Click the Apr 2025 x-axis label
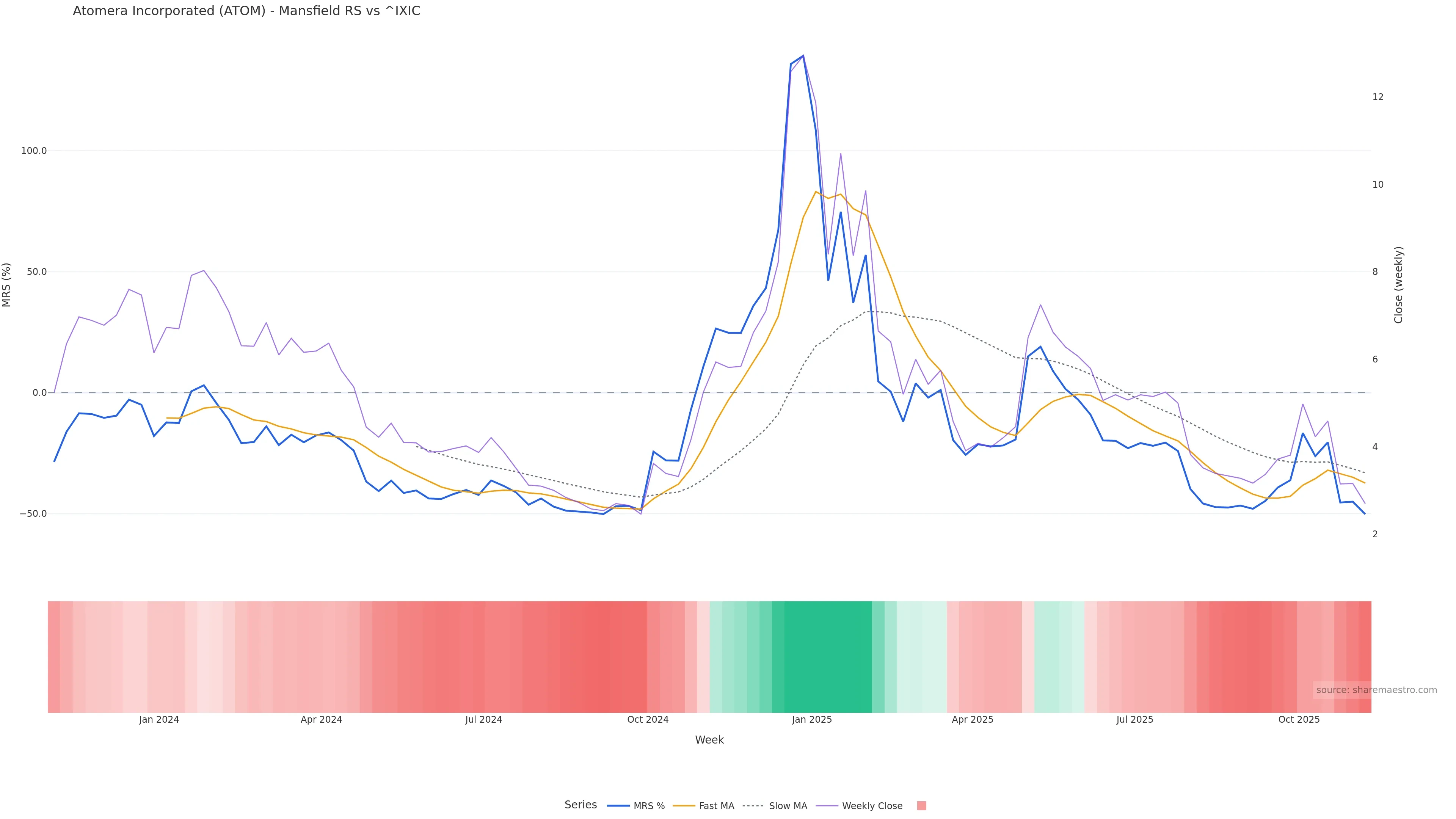Viewport: 1456px width, 819px height. pyautogui.click(x=972, y=720)
